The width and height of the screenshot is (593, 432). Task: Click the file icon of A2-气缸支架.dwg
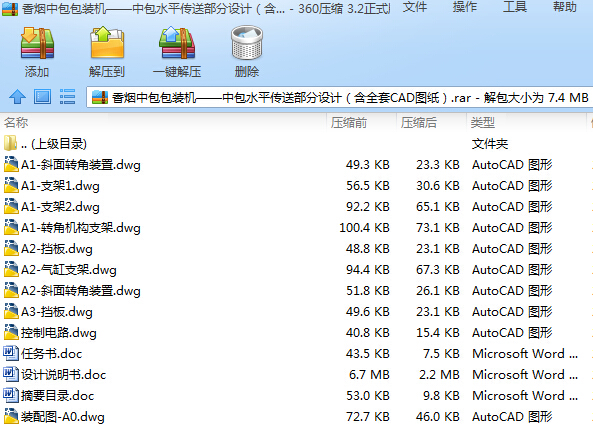click(11, 269)
